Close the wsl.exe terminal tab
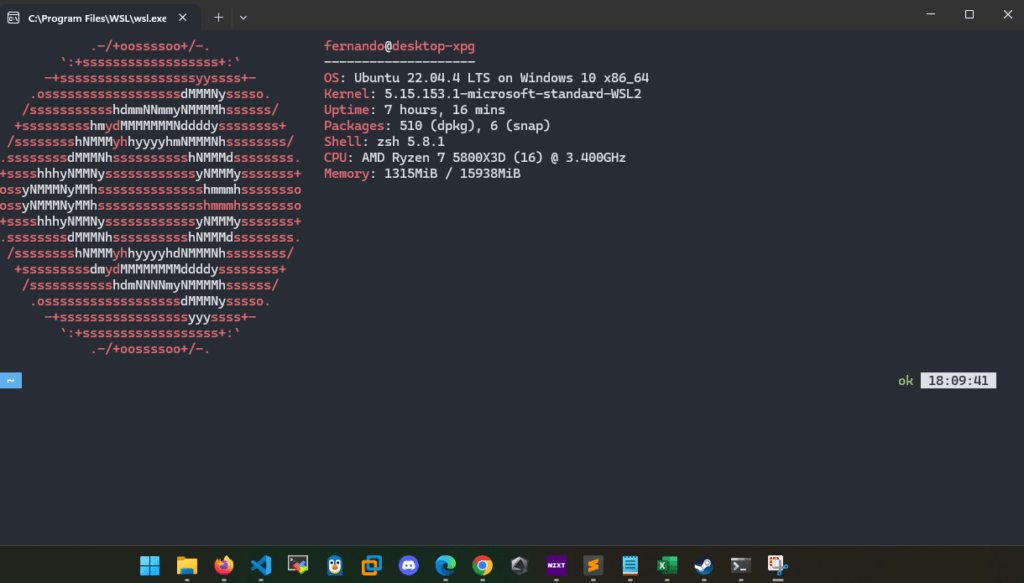The width and height of the screenshot is (1024, 583). [181, 17]
